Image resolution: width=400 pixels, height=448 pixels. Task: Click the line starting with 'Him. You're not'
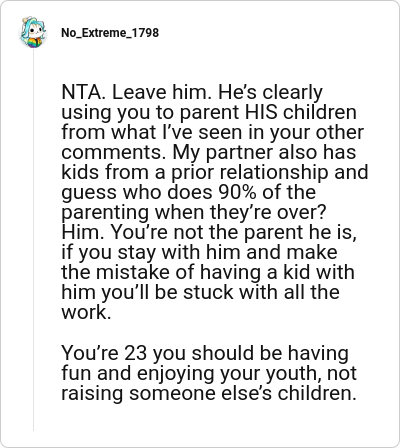pyautogui.click(x=209, y=232)
